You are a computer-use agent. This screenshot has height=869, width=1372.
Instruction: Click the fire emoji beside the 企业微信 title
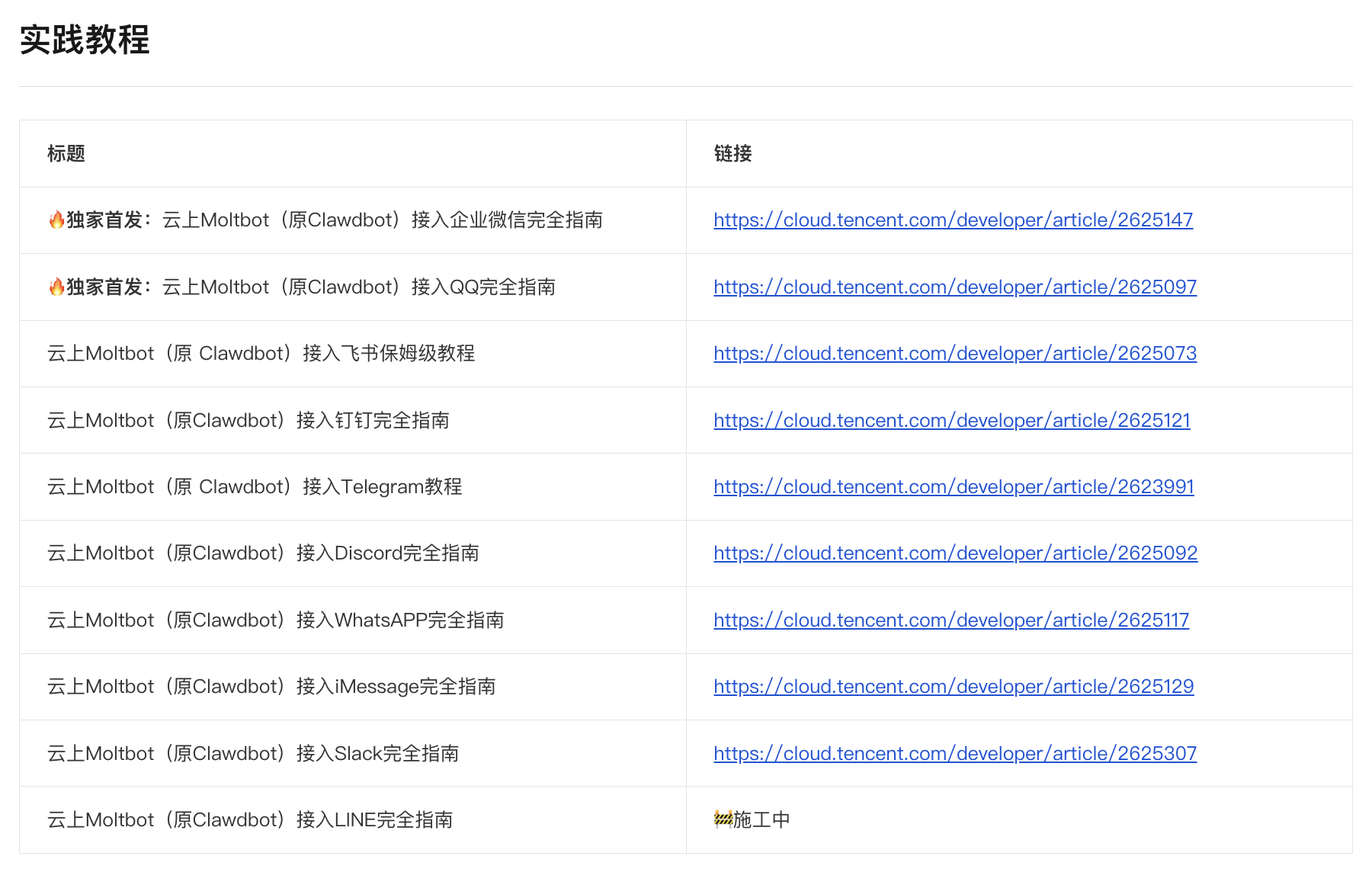point(56,220)
